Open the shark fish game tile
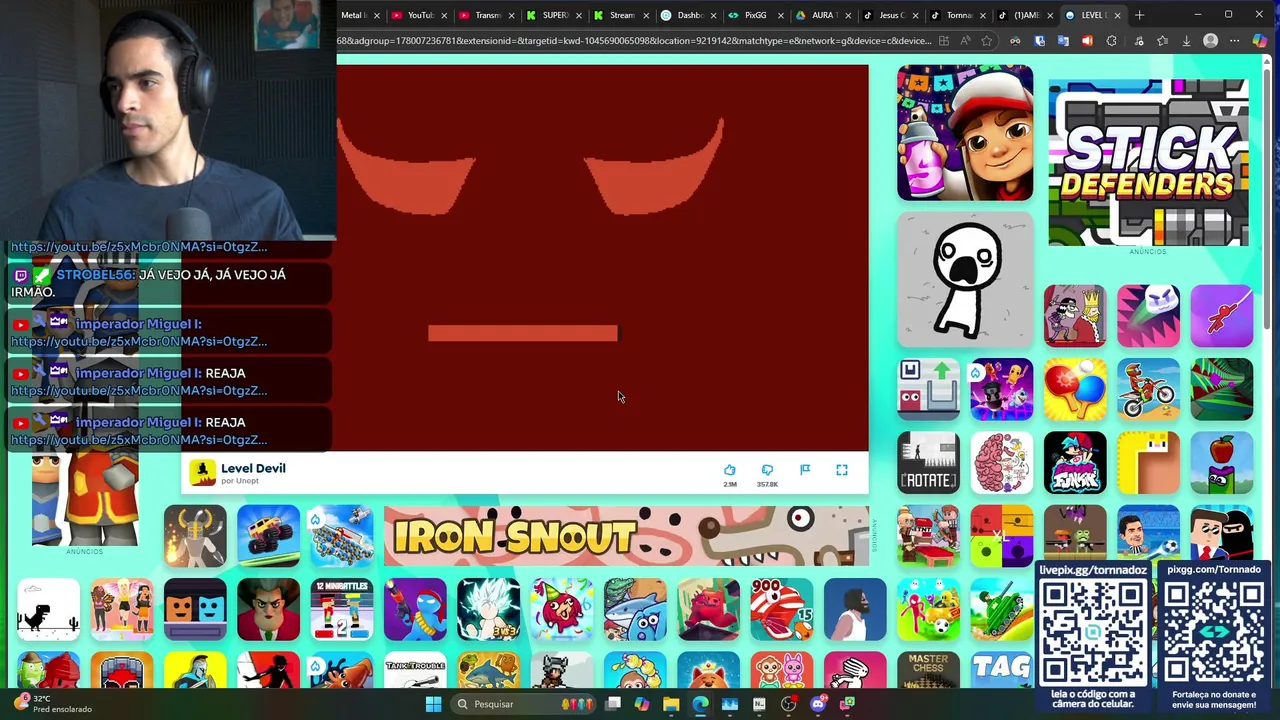 coord(634,609)
